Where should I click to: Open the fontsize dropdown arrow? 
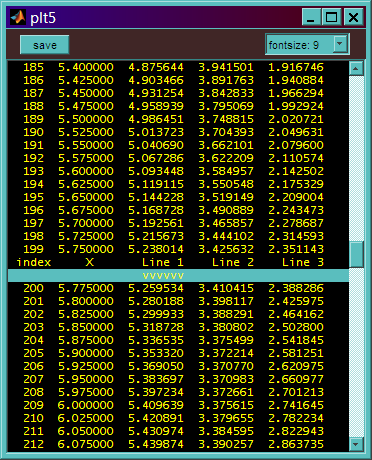(340, 44)
